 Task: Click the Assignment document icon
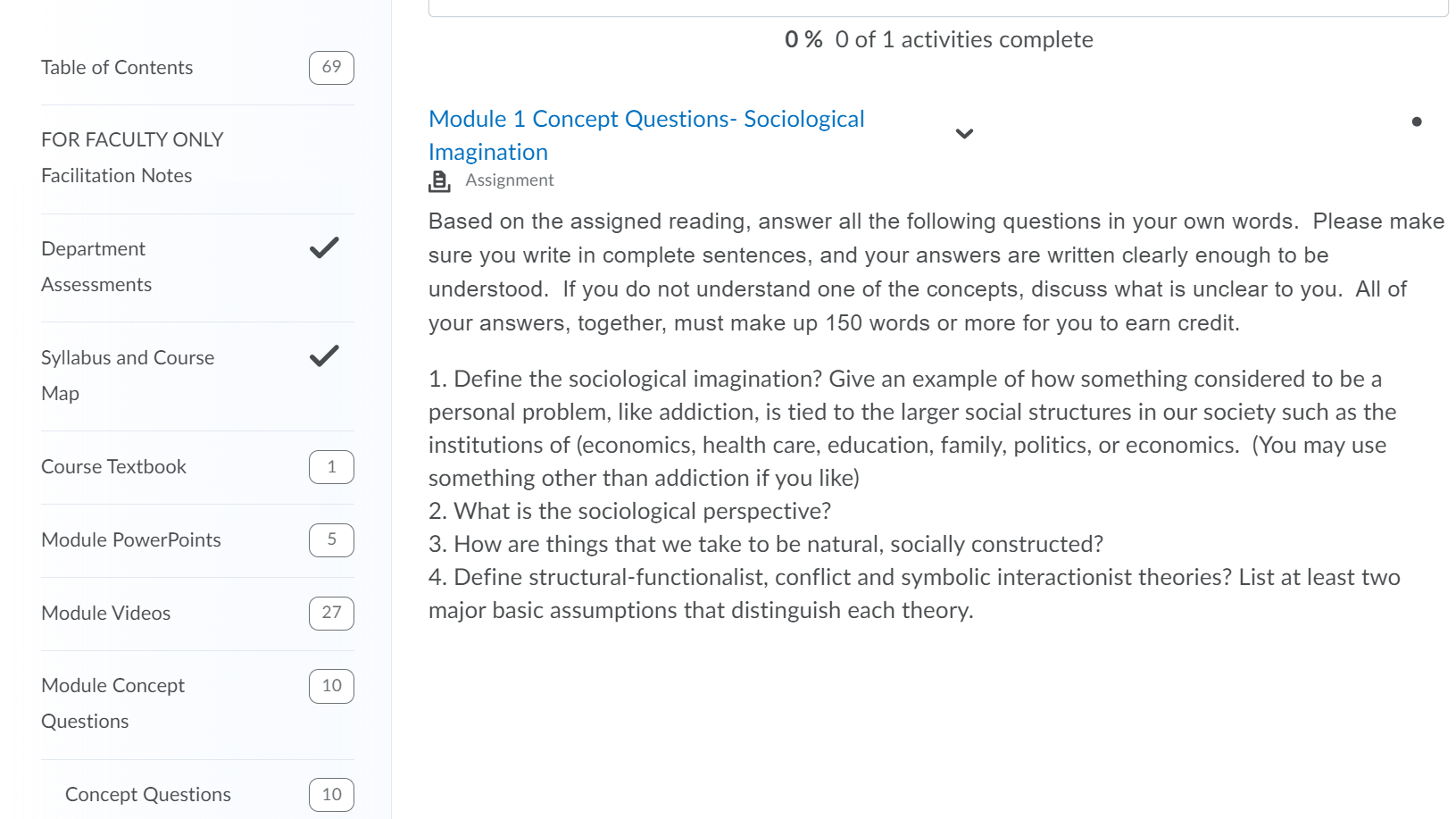pos(439,181)
